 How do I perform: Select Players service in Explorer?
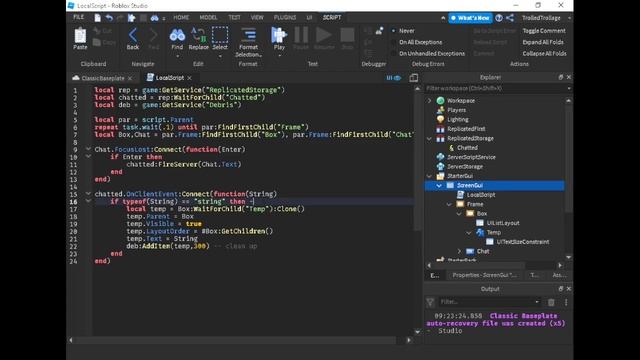coord(456,110)
